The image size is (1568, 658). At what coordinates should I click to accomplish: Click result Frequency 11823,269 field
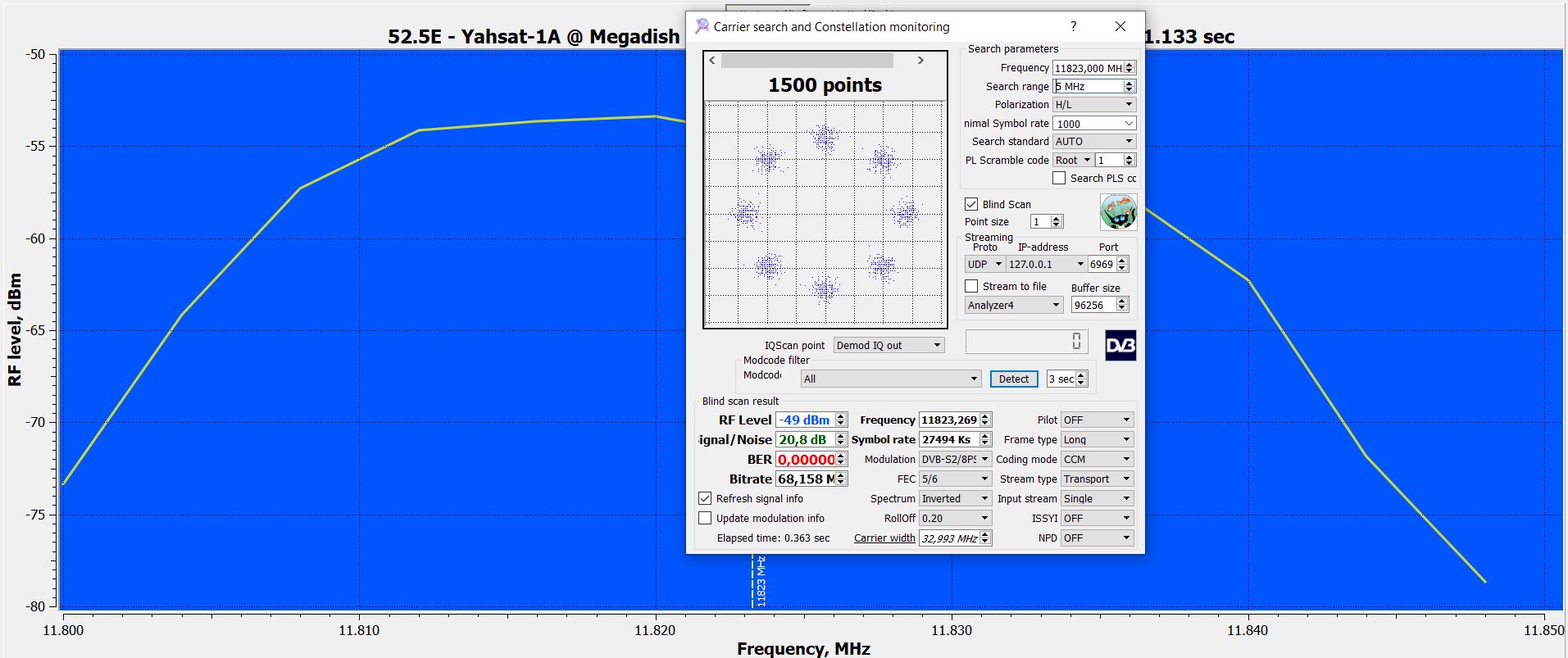[x=956, y=420]
